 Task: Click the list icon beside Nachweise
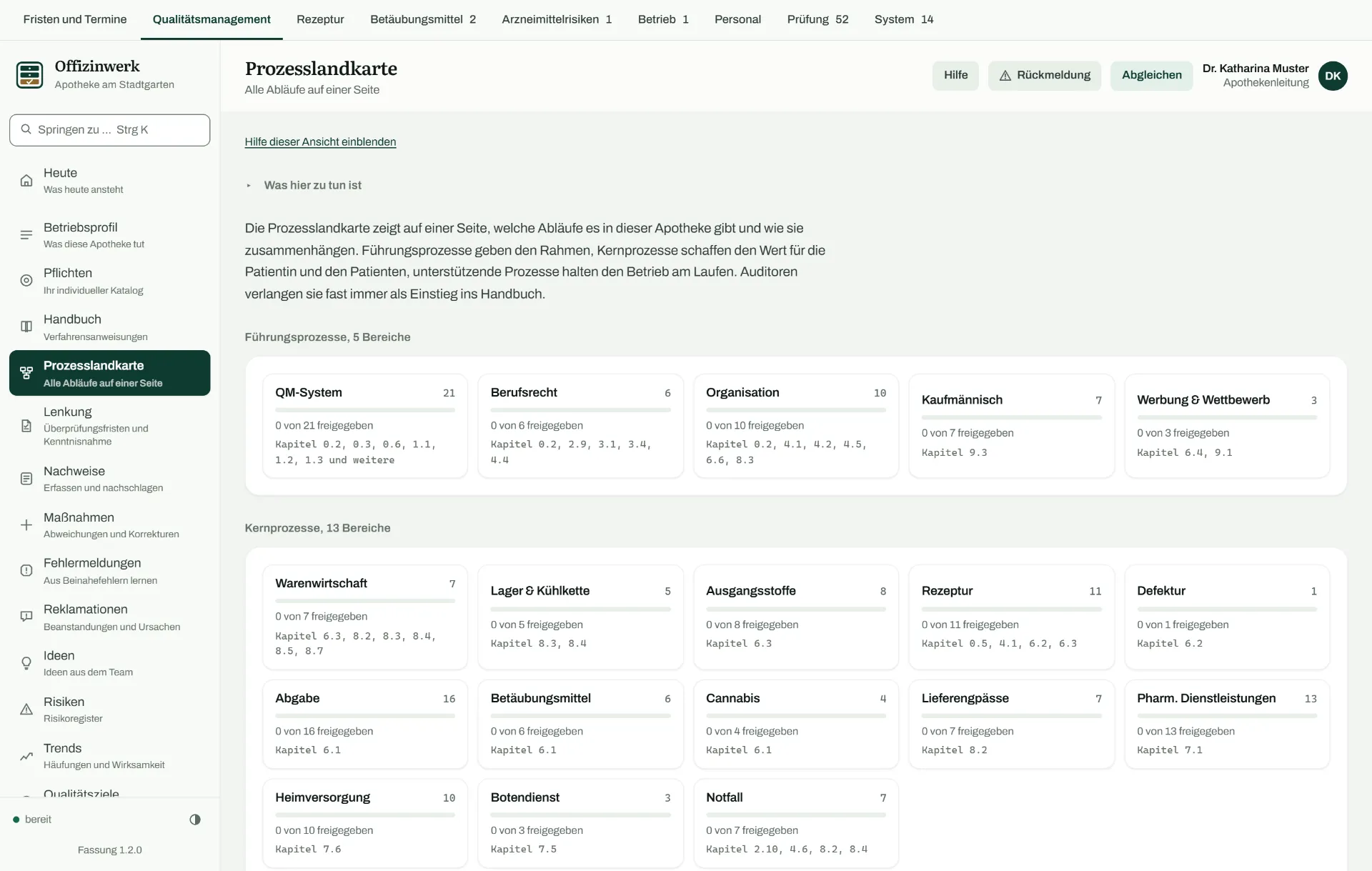click(x=26, y=479)
